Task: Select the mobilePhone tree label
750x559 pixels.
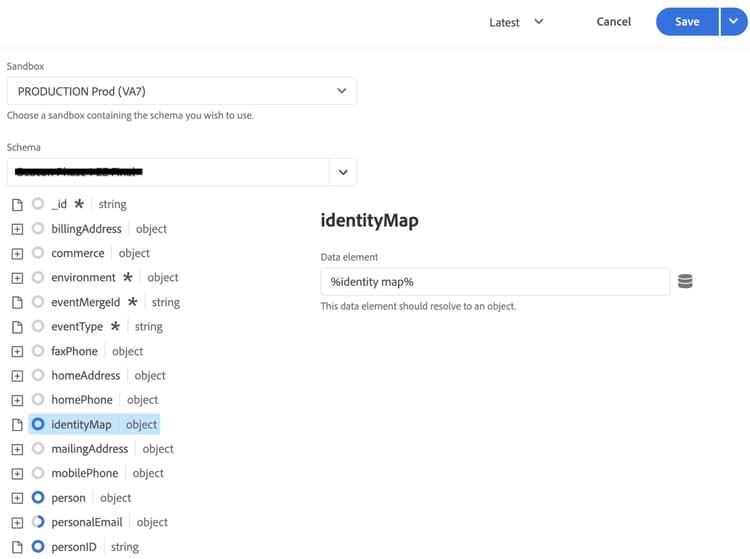Action: (85, 473)
